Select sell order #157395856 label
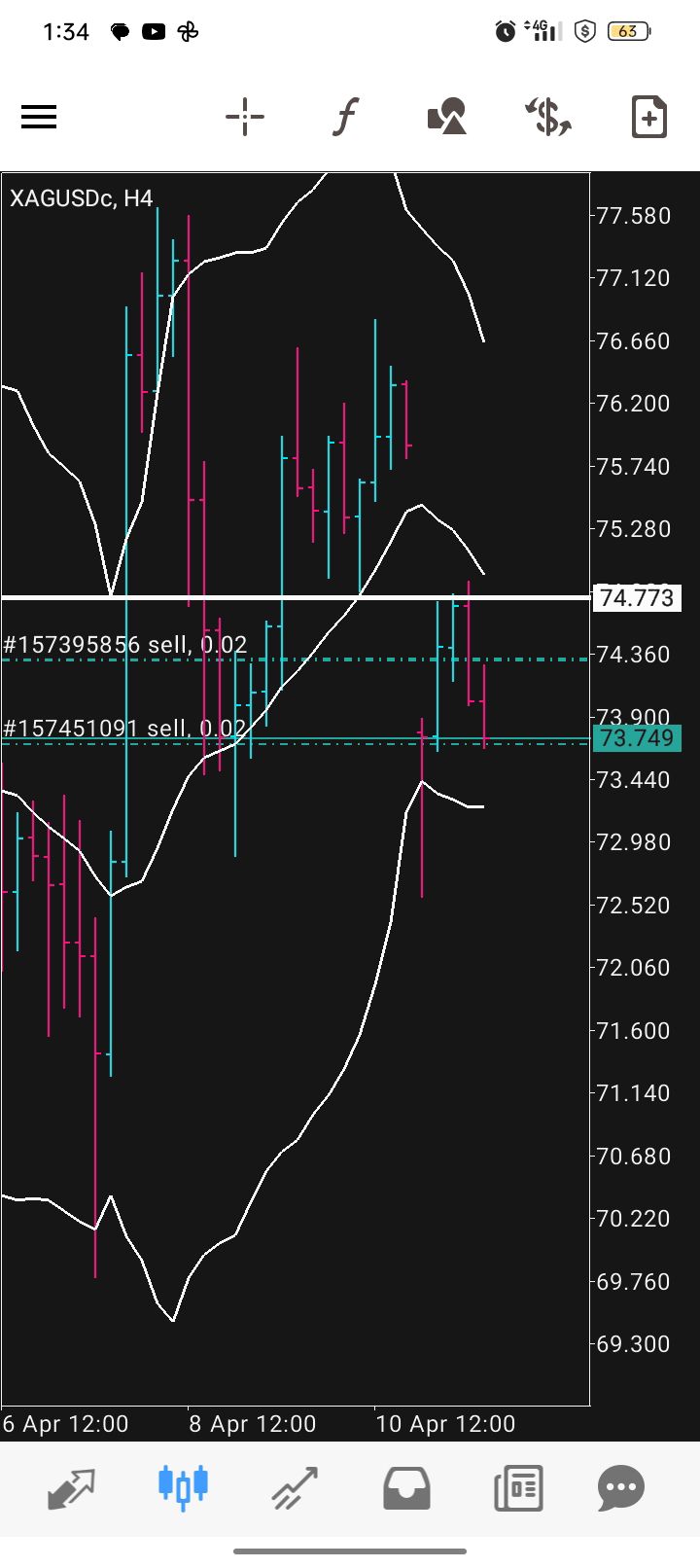 click(x=125, y=645)
